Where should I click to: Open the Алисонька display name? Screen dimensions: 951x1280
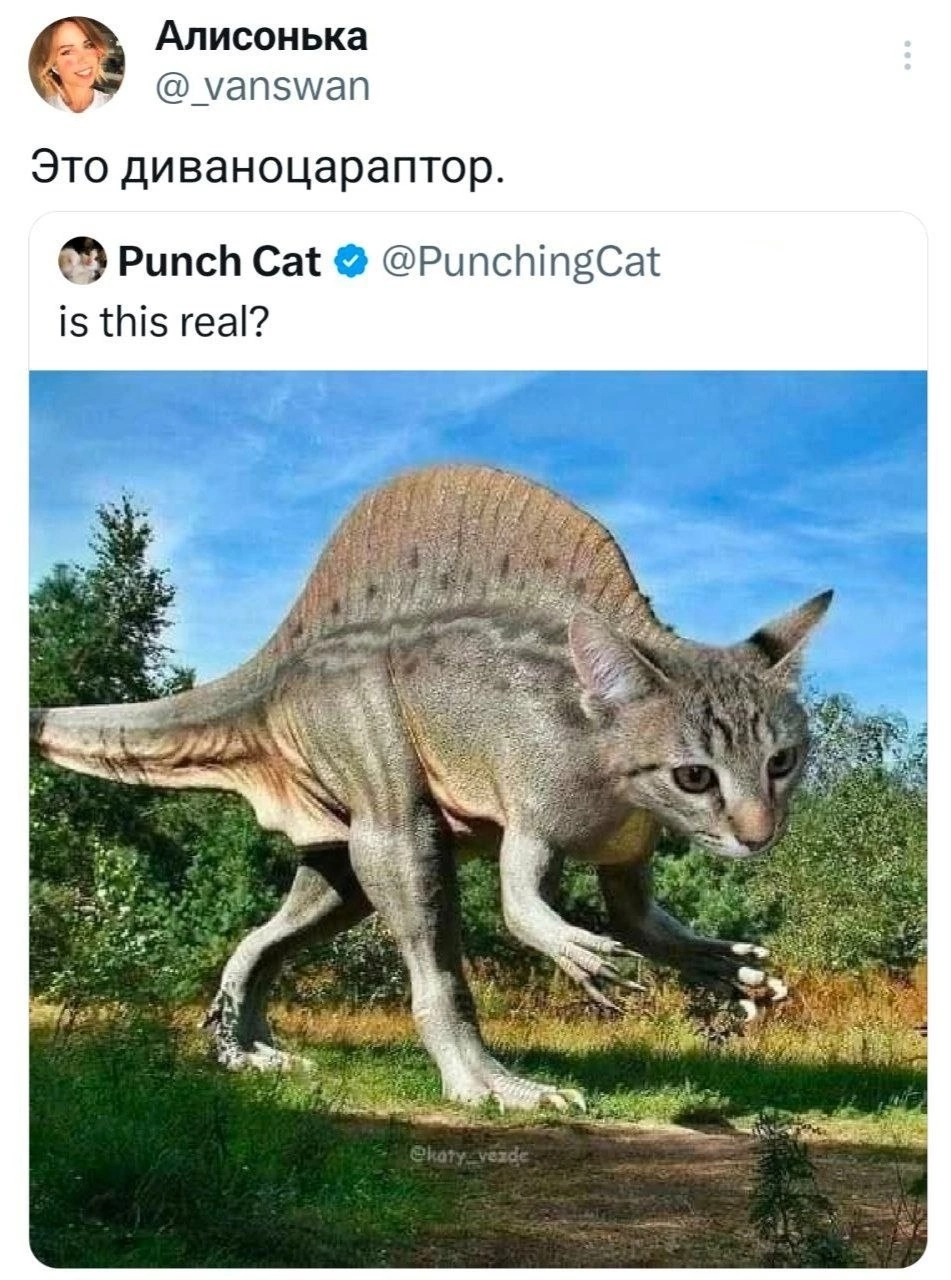262,37
